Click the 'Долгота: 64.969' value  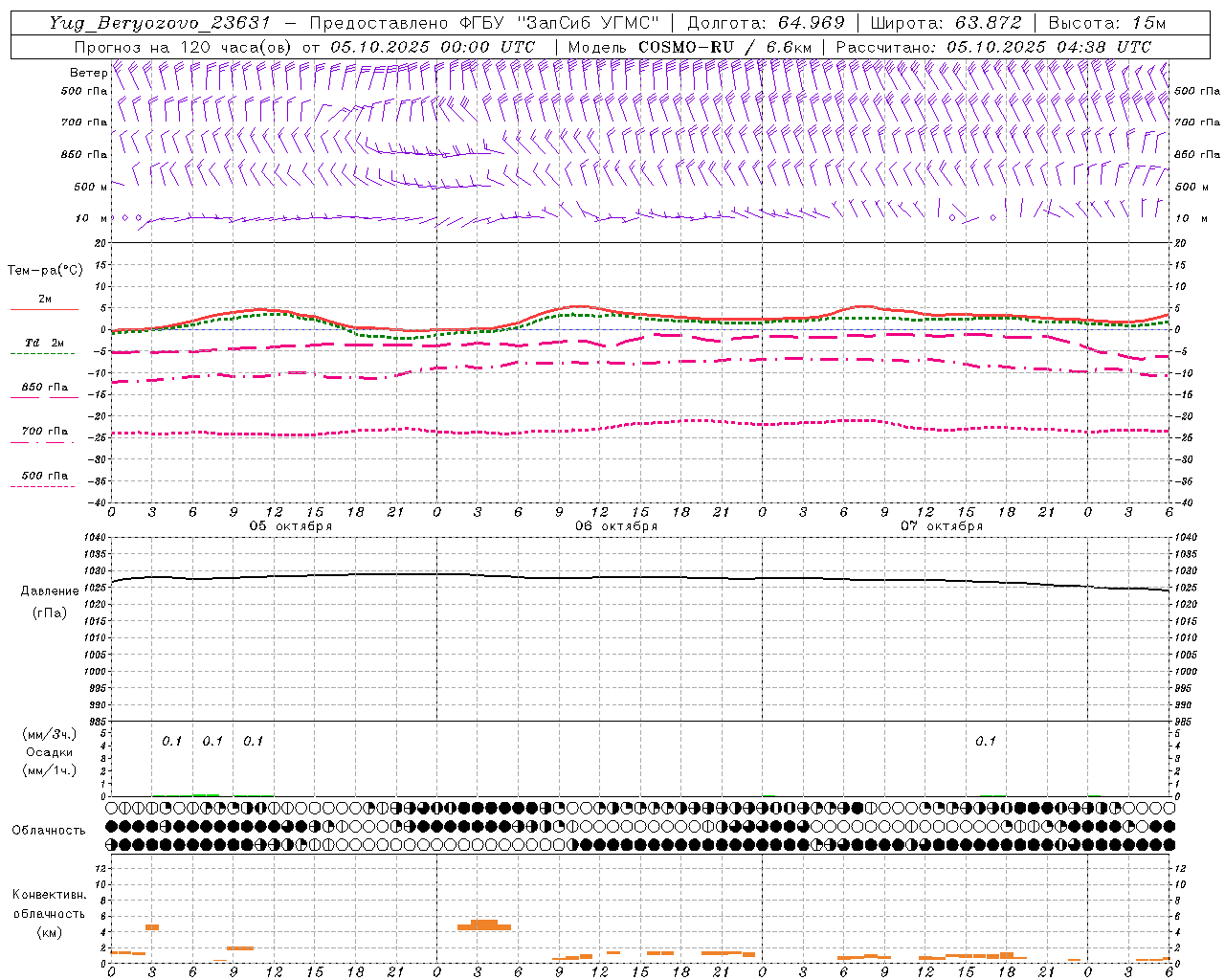(766, 23)
